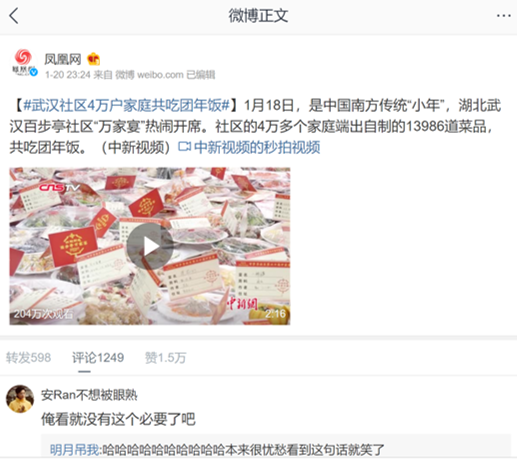The height and width of the screenshot is (460, 517).
Task: Switch to the 评论1249 tab
Action: pos(98,358)
